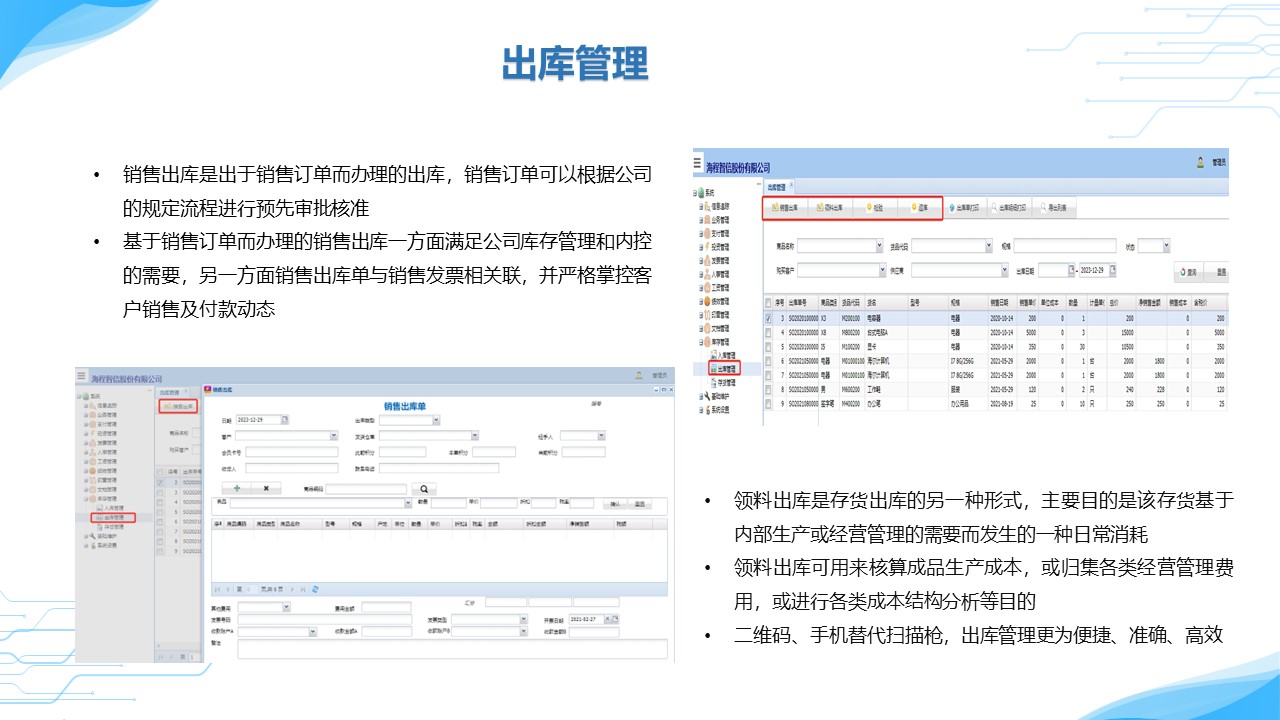Viewport: 1280px width, 720px height.
Task: Check the row 6 checkbox in list grid
Action: click(x=768, y=360)
